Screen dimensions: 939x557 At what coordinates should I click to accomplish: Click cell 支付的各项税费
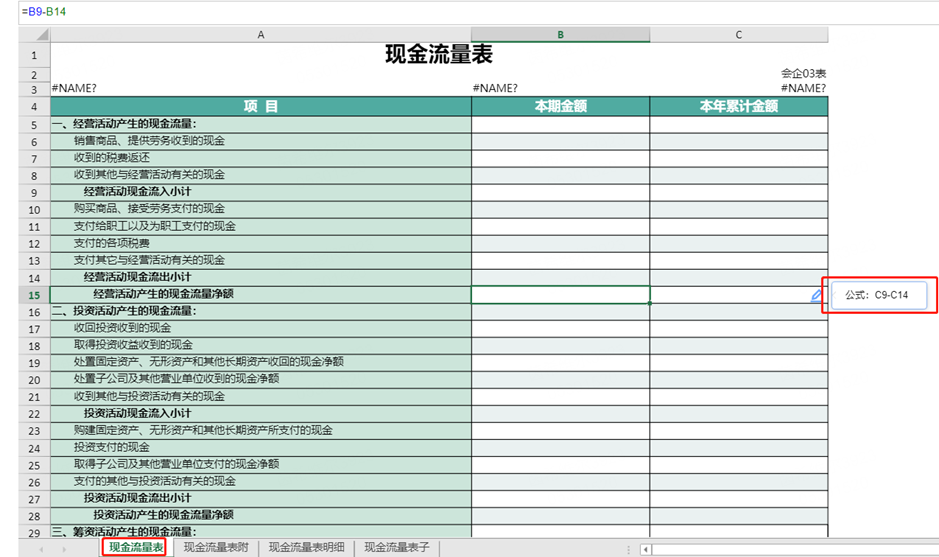(261, 243)
